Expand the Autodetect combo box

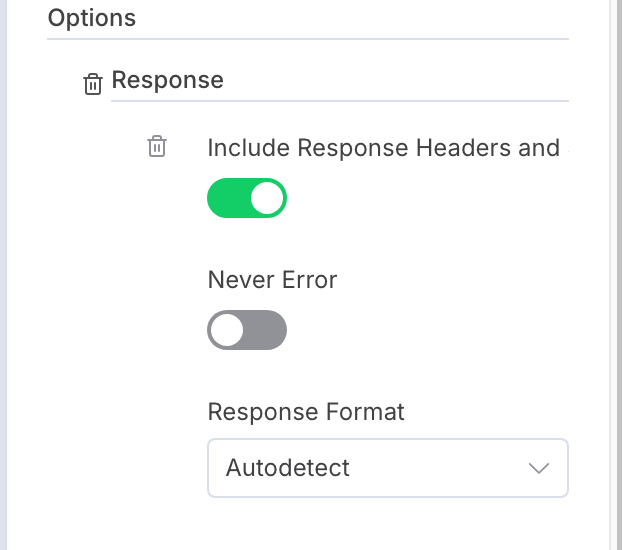[387, 468]
